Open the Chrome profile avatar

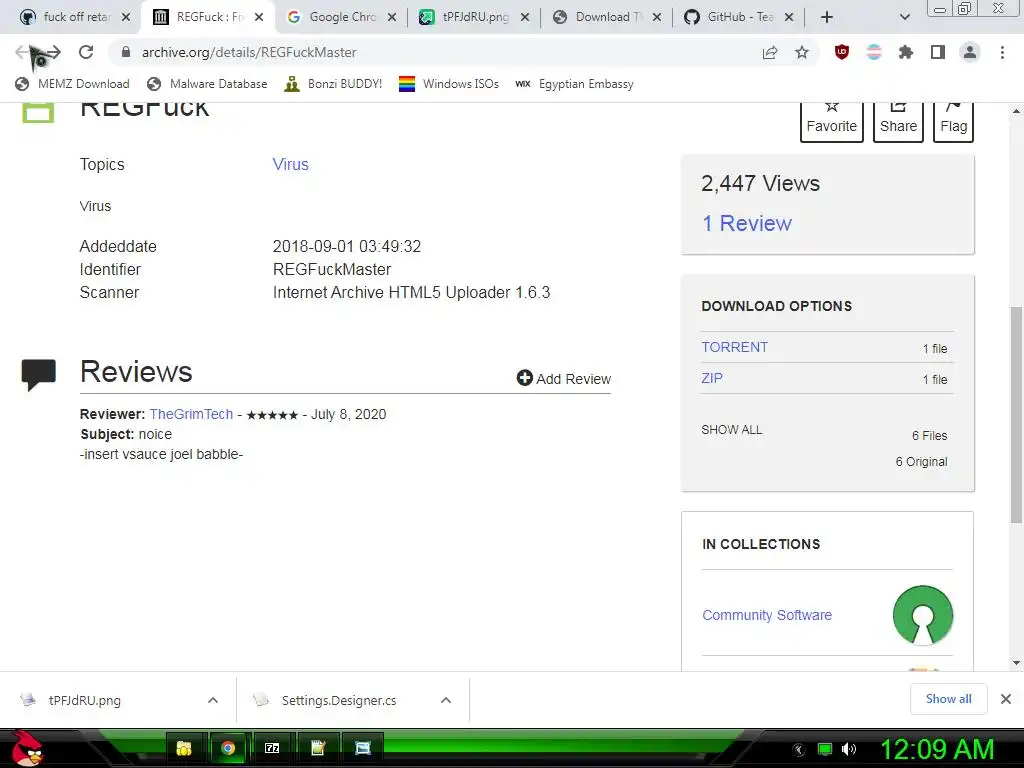click(970, 52)
